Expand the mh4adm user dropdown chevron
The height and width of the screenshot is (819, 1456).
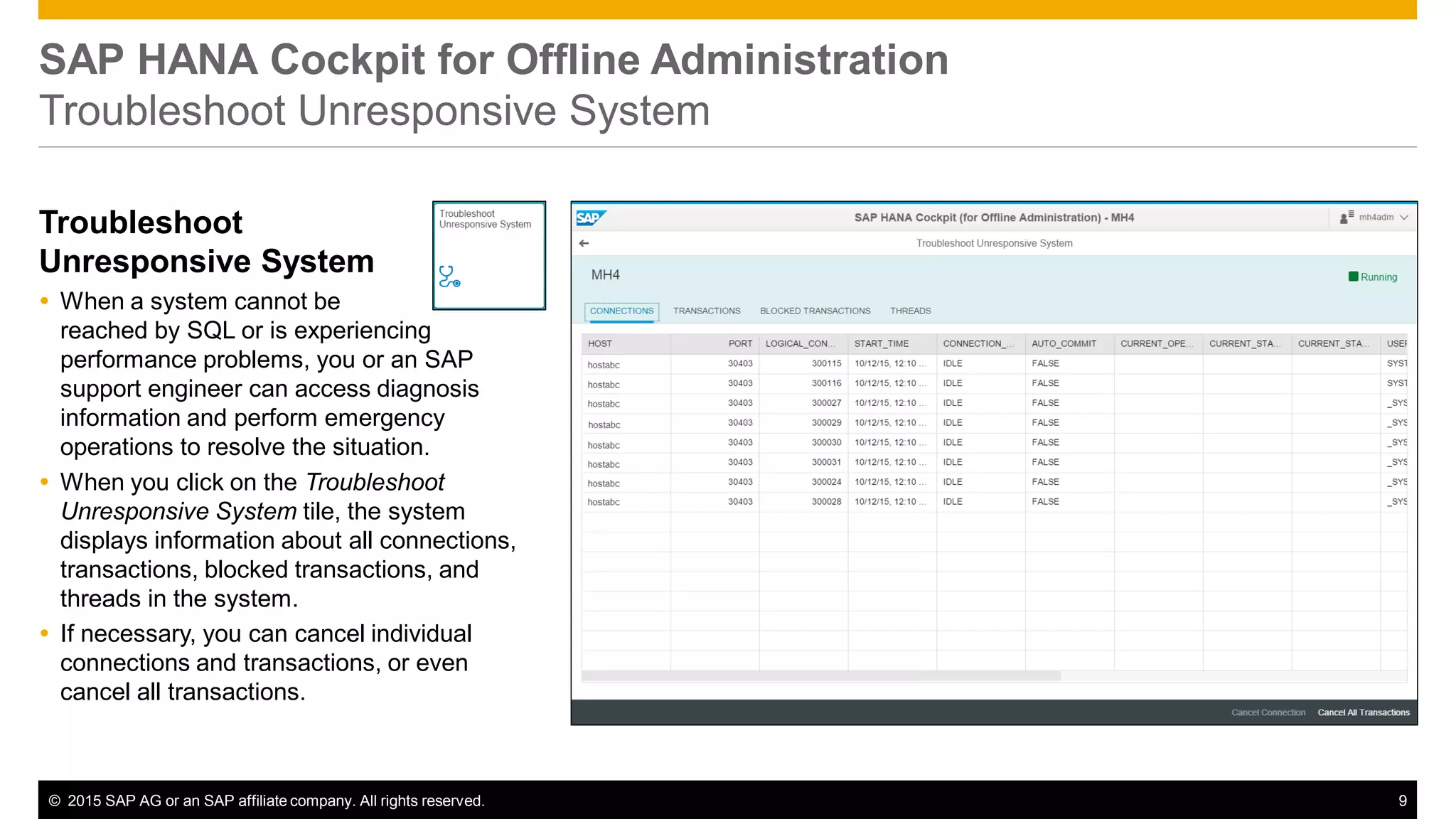point(1404,218)
